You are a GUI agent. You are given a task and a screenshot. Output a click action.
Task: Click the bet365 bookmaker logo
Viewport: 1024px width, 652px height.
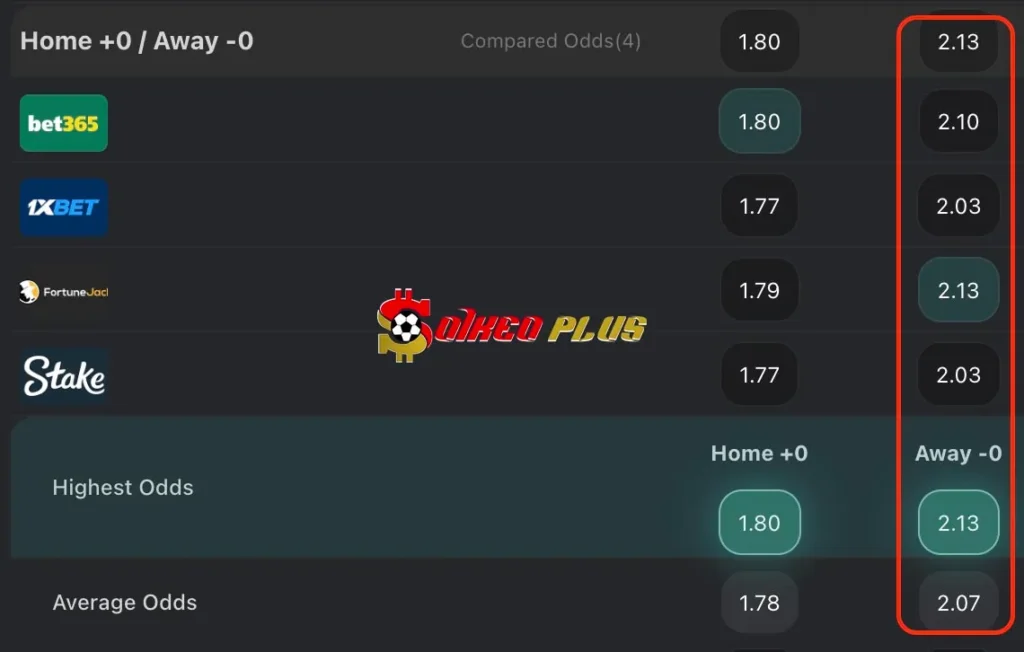point(64,123)
